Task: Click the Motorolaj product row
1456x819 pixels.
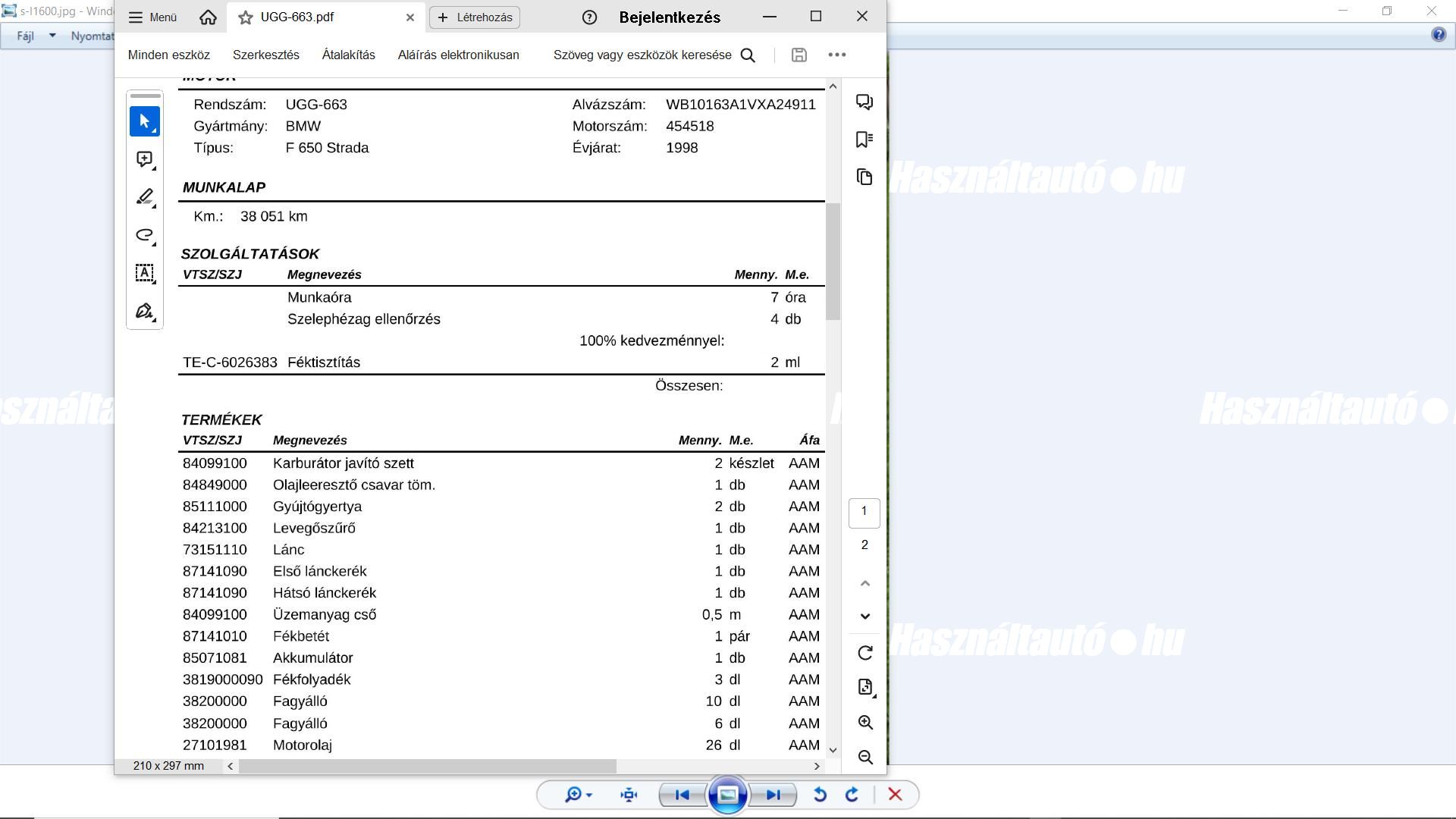Action: tap(501, 745)
